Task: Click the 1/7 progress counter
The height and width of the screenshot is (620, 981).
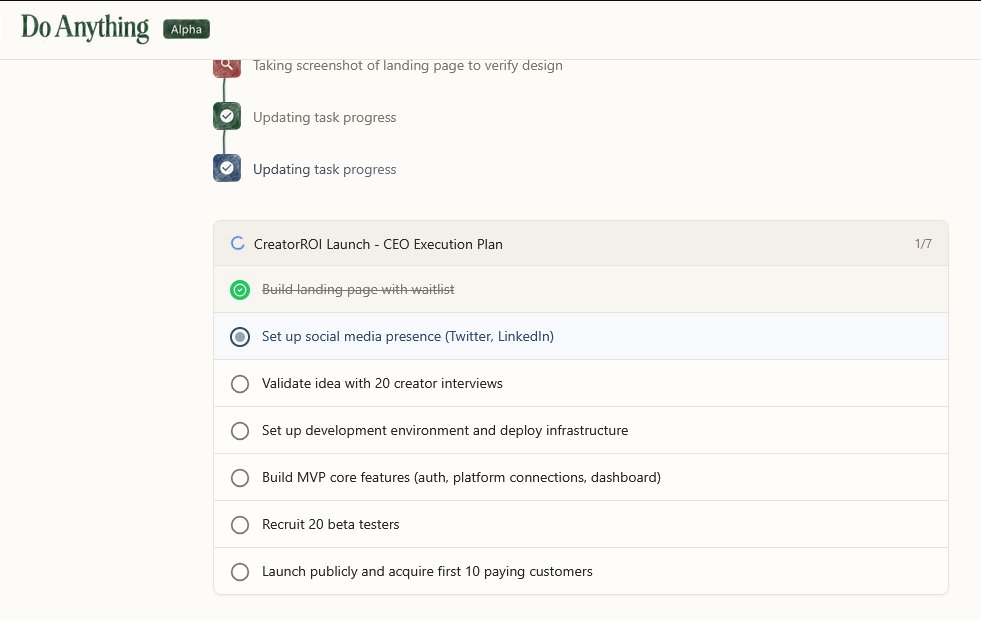Action: (923, 243)
